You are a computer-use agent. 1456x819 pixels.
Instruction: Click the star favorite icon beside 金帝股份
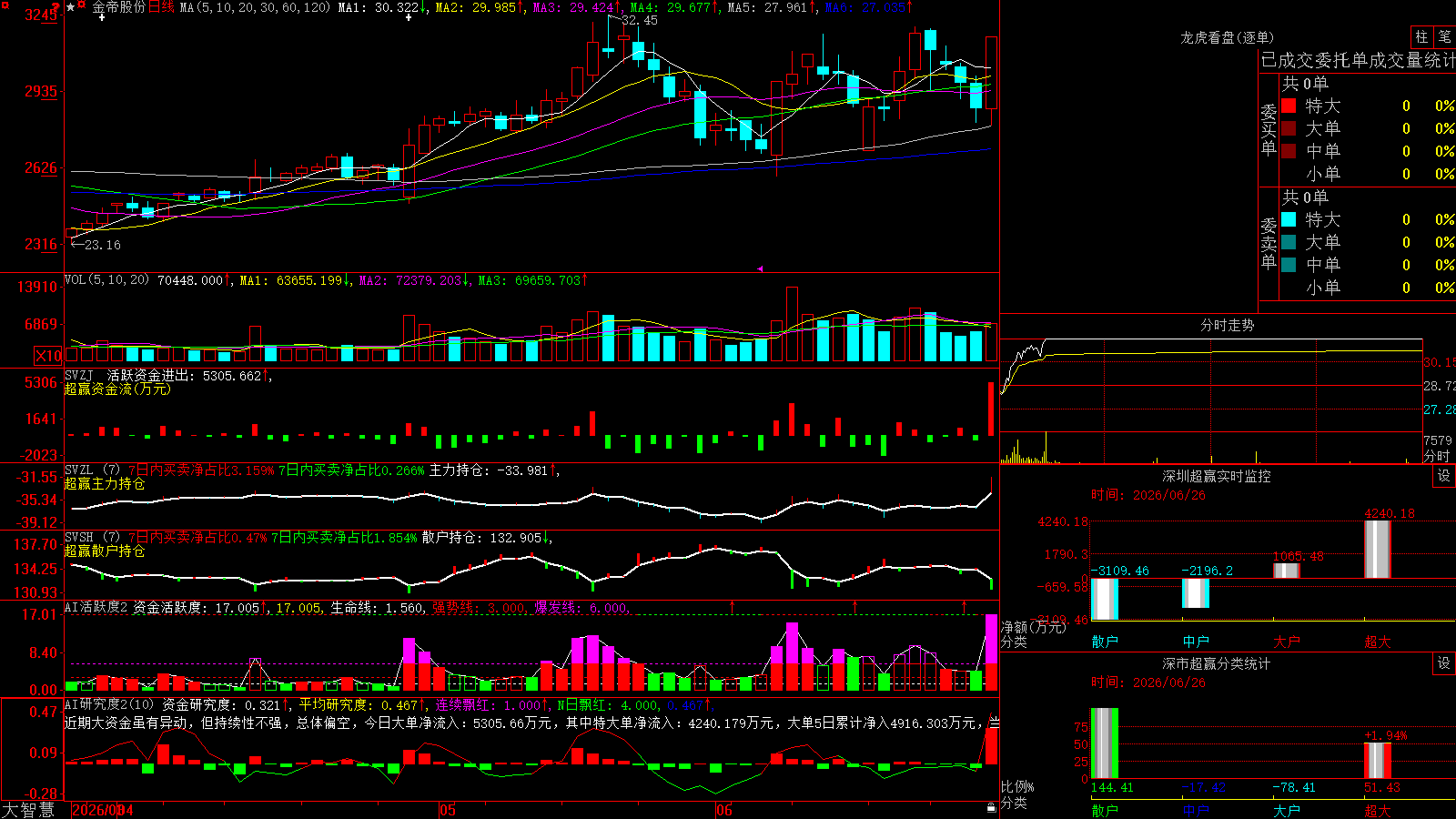point(71,7)
